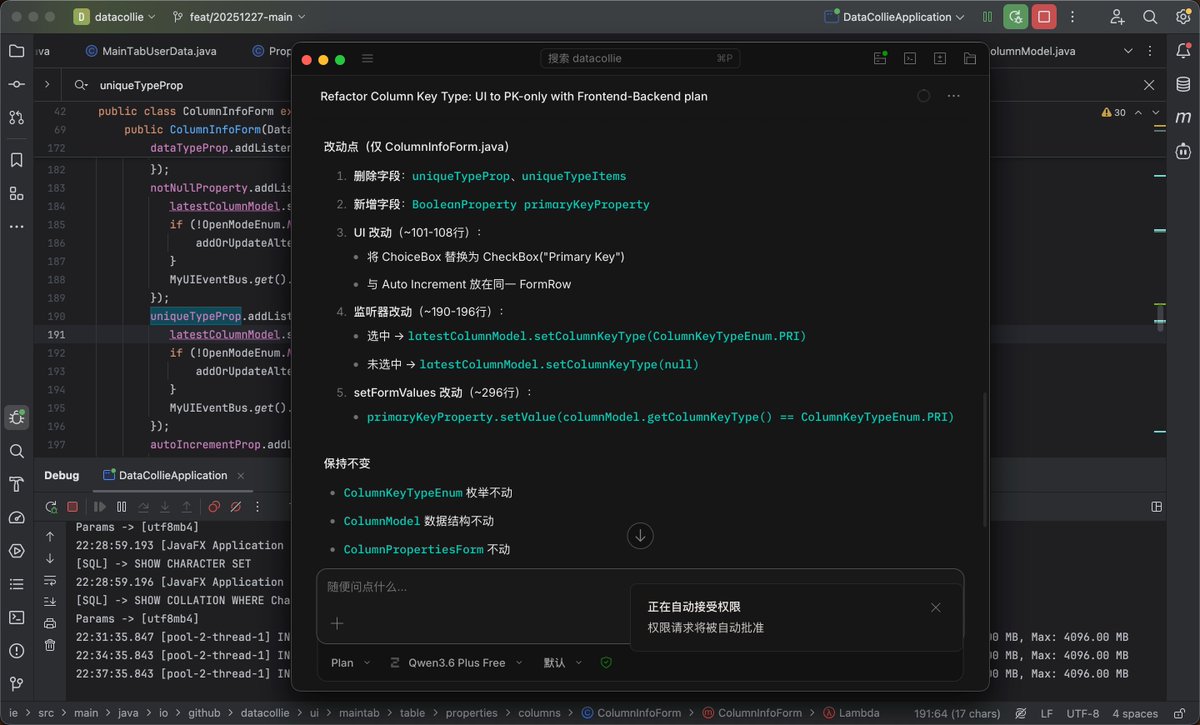Open the TODO list tool window
The height and width of the screenshot is (725, 1200).
(16, 584)
